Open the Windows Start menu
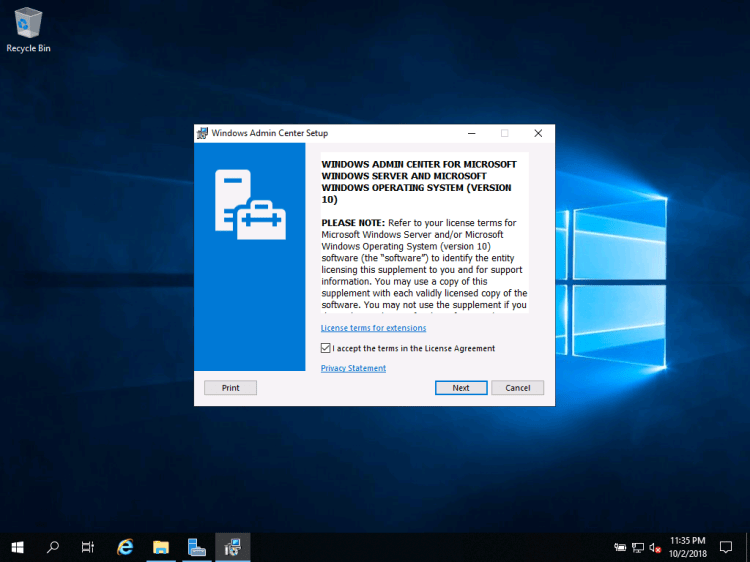 point(17,547)
